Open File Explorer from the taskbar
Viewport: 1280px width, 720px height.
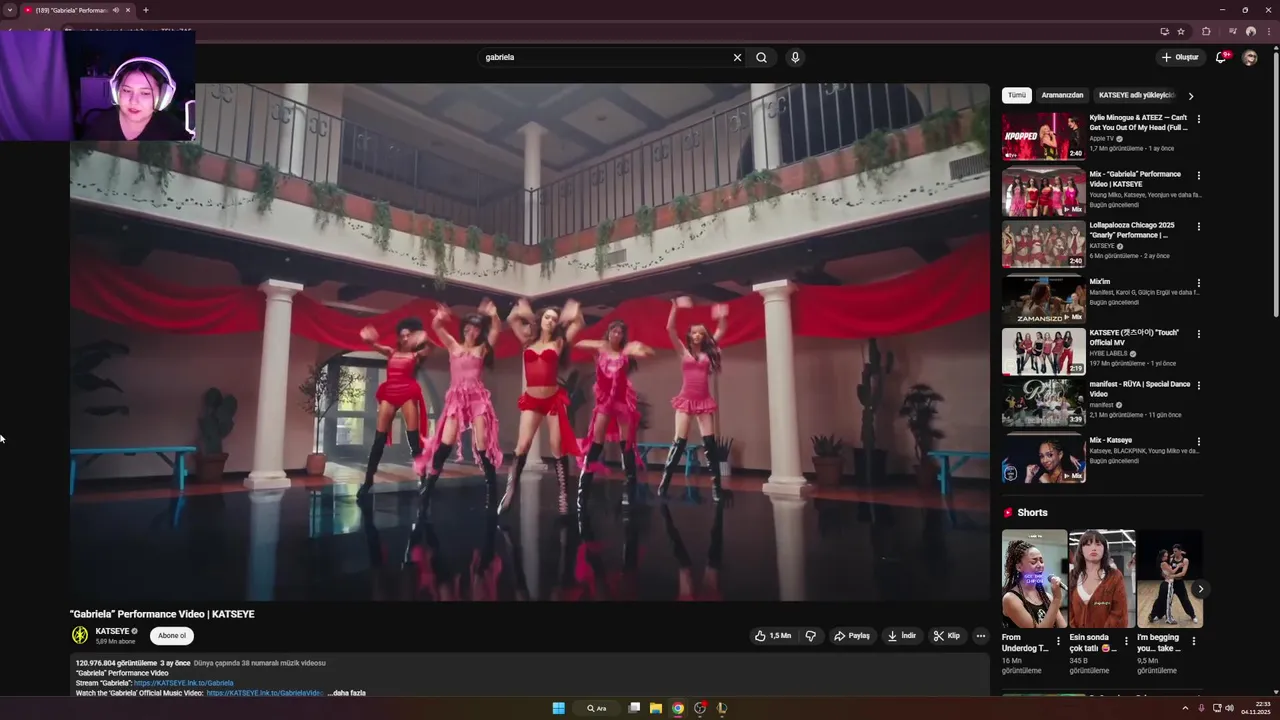click(x=656, y=708)
